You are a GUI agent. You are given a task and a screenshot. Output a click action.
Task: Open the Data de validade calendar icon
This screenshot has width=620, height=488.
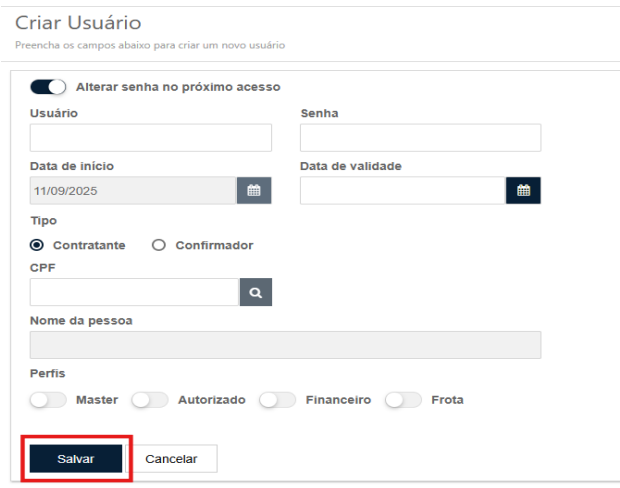[522, 190]
